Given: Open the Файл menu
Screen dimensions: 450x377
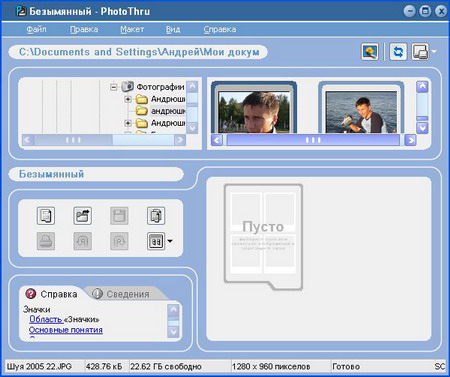Looking at the screenshot, I should coord(36,29).
